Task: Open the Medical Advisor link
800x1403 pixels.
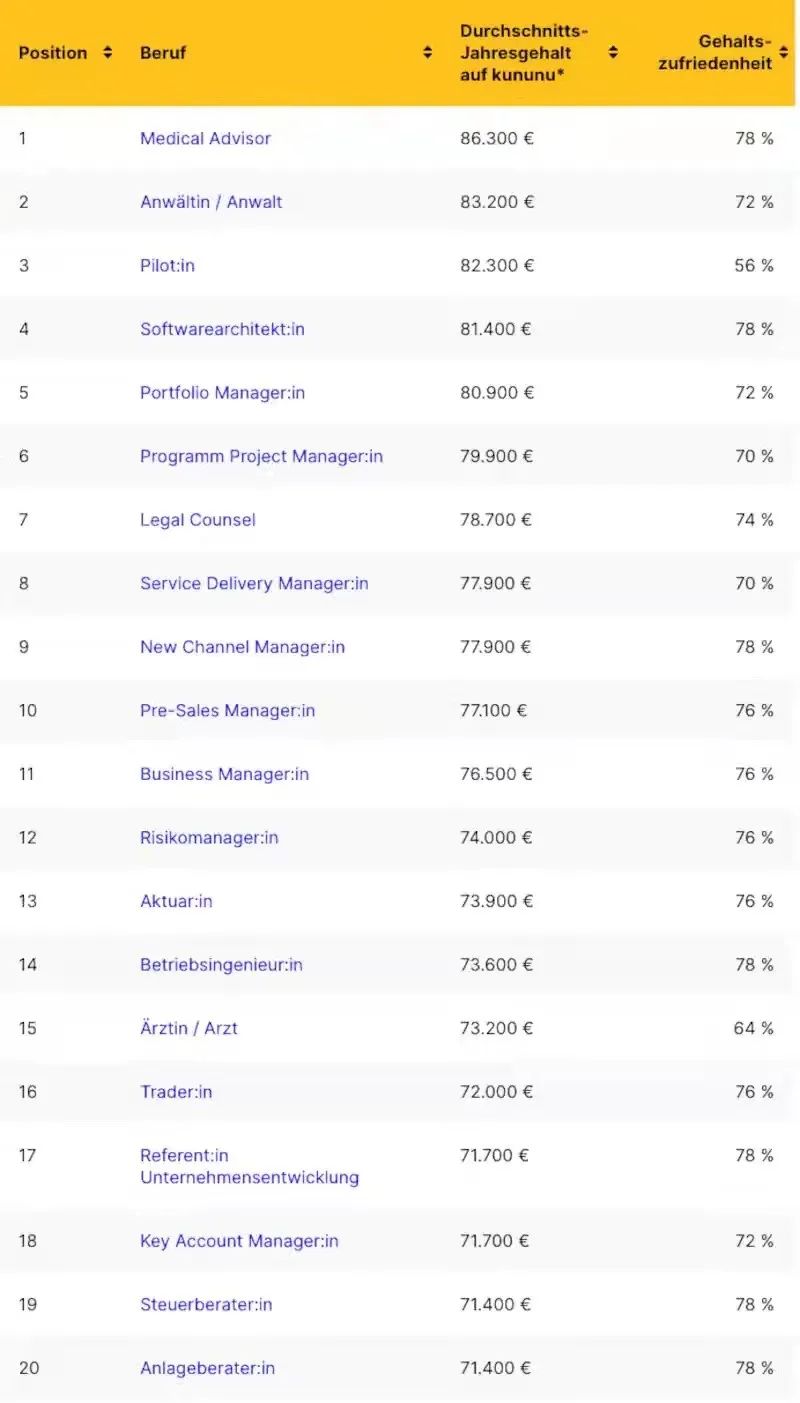Action: click(205, 139)
